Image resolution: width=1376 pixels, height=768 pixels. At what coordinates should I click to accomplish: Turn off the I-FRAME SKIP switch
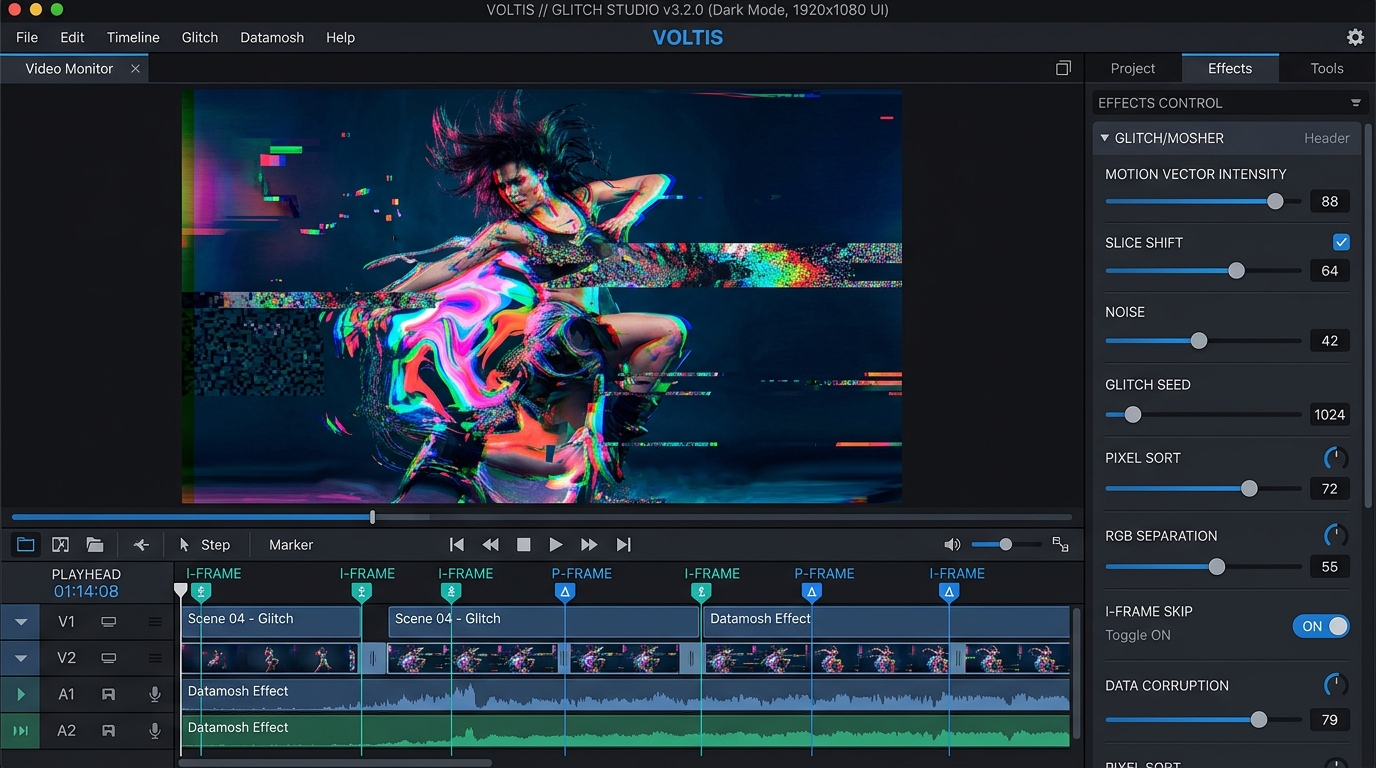click(x=1321, y=626)
